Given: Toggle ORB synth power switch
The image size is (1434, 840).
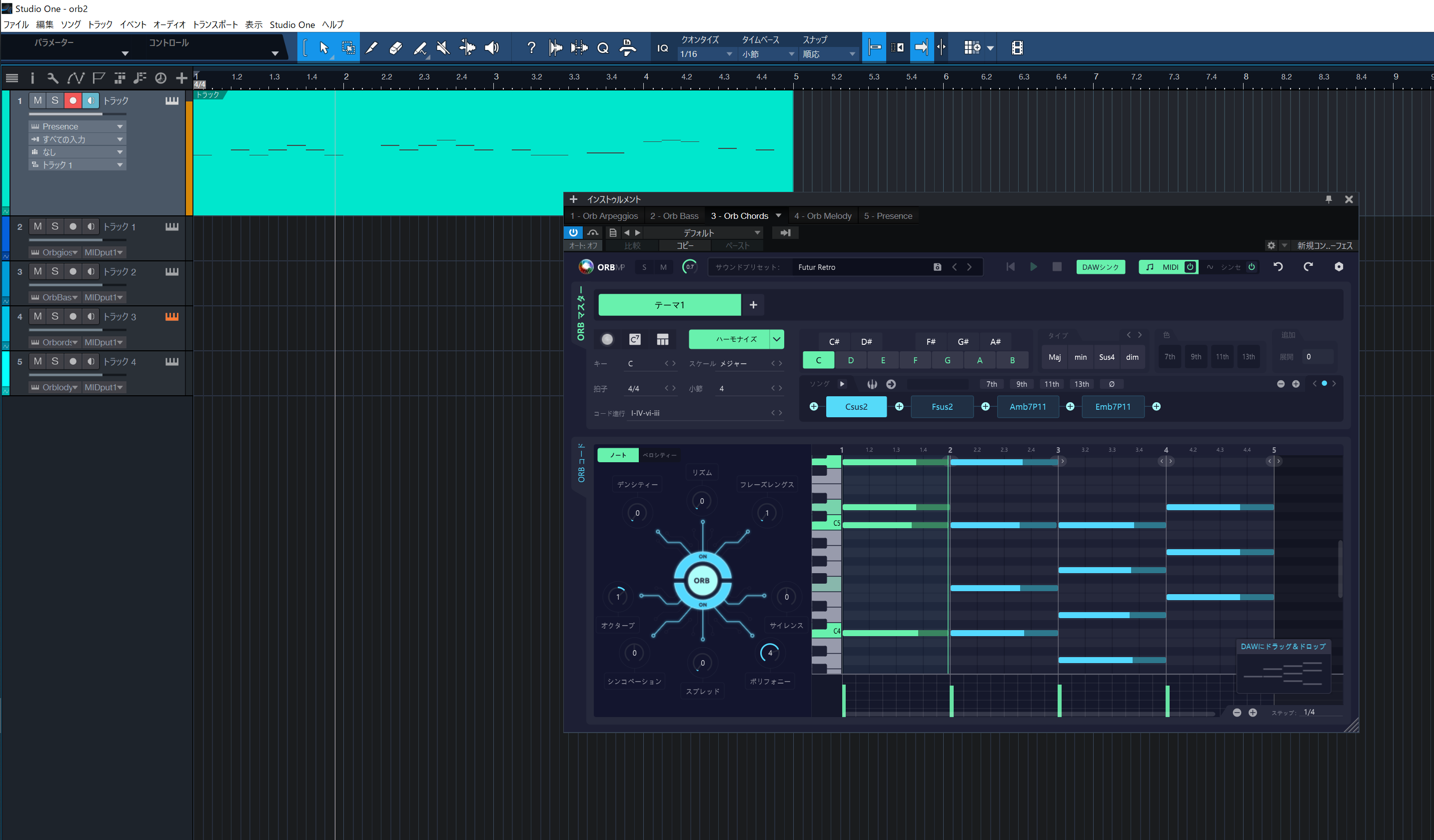Looking at the screenshot, I should click(1252, 267).
